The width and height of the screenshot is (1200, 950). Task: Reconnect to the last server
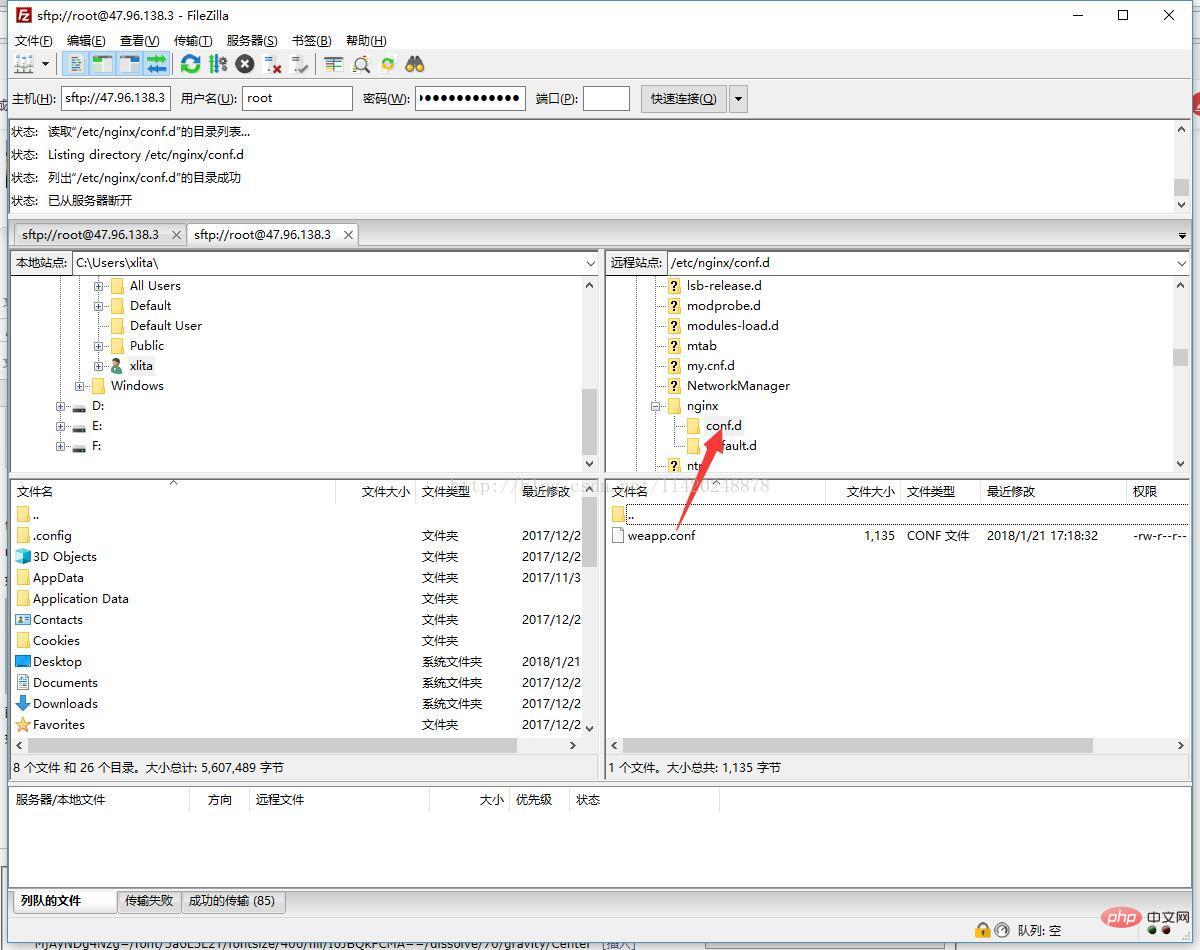[299, 64]
